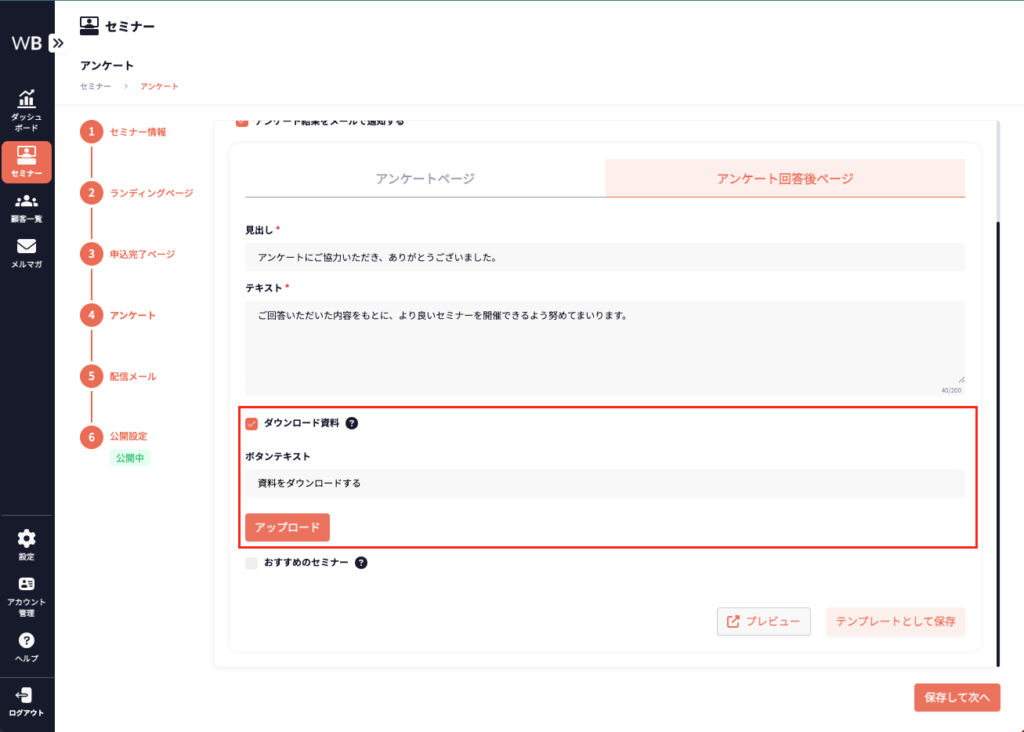Select the アンケート回答後ページ tab

pos(785,179)
